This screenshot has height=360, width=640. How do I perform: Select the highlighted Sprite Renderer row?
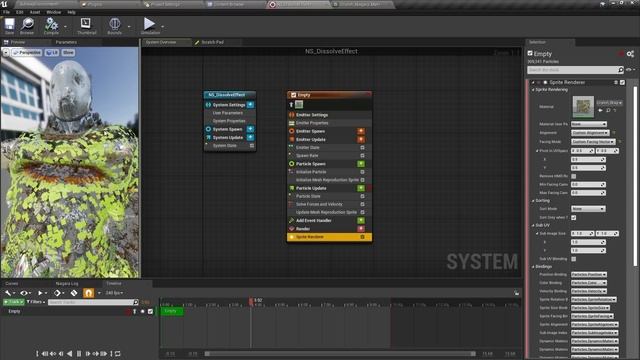(x=329, y=237)
